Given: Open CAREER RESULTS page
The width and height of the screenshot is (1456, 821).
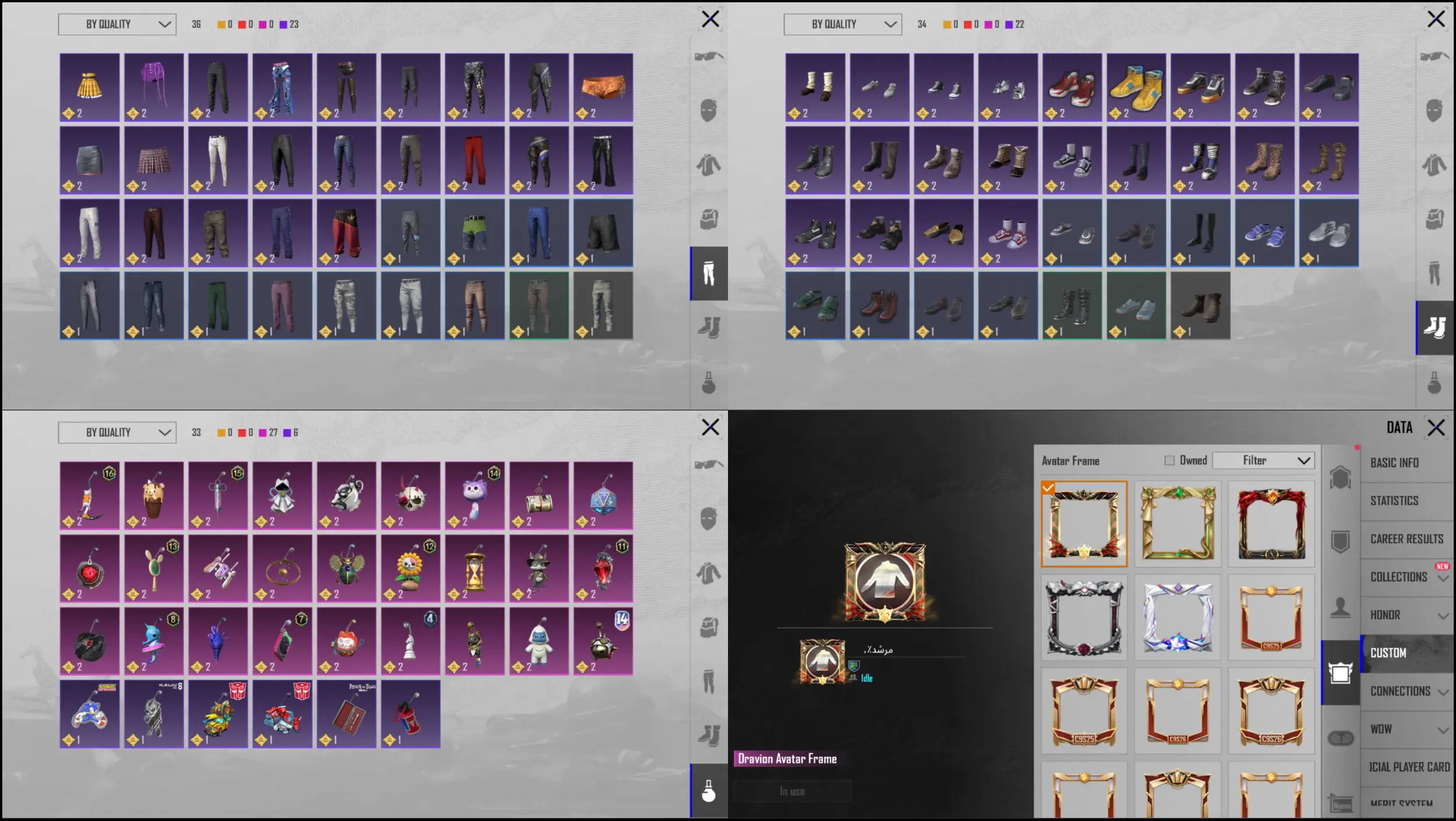Looking at the screenshot, I should [x=1406, y=539].
